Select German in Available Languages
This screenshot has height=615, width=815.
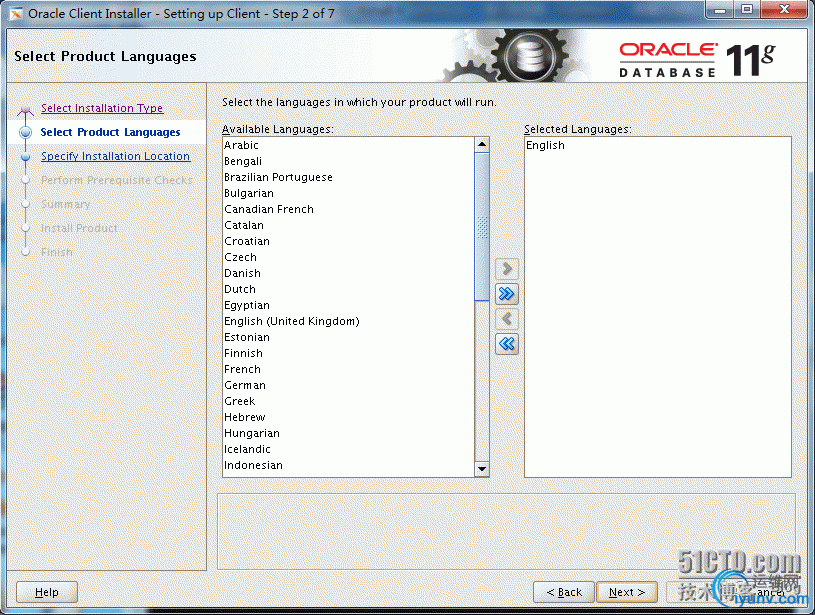coord(348,385)
